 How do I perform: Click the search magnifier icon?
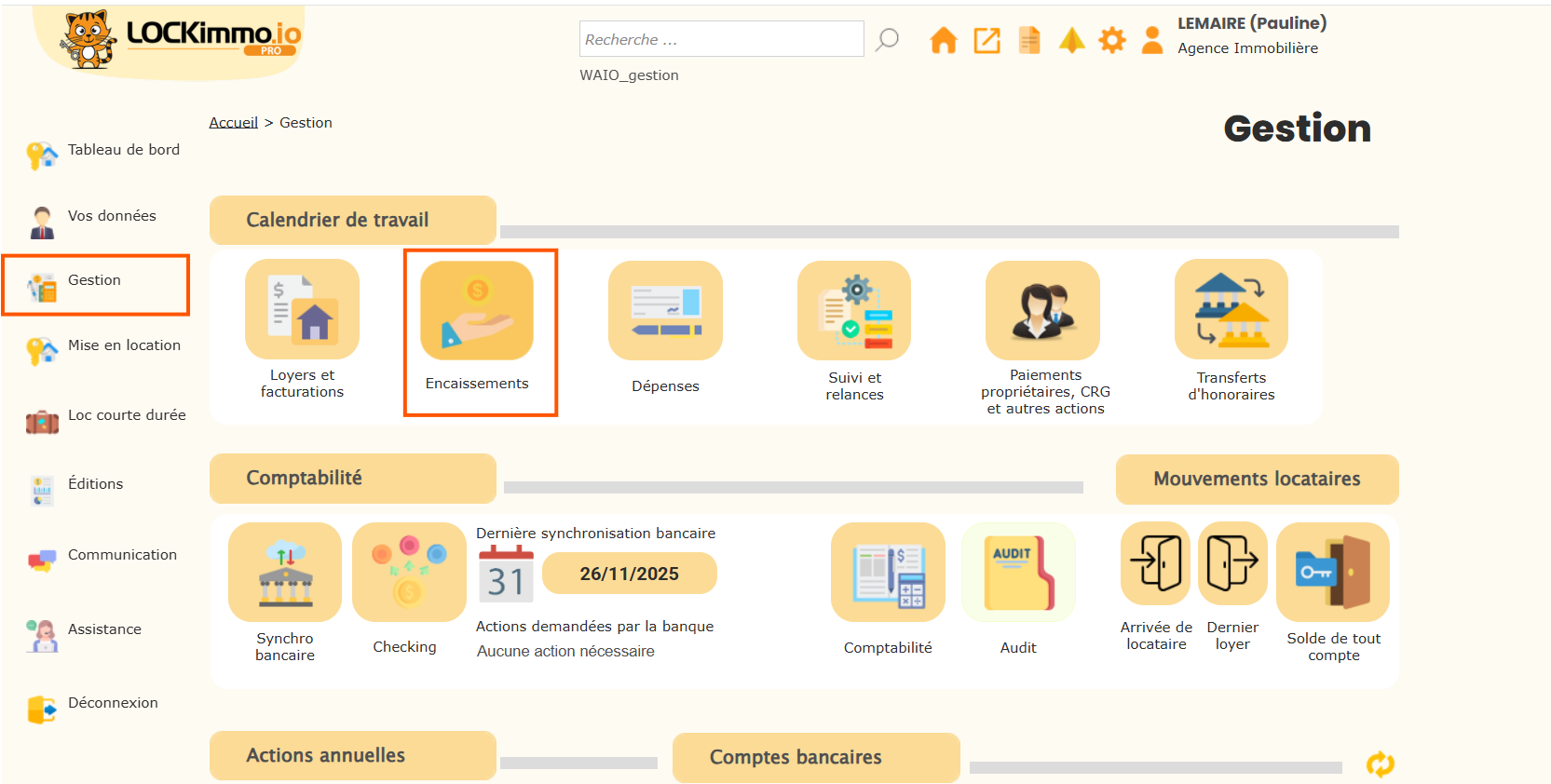[888, 39]
